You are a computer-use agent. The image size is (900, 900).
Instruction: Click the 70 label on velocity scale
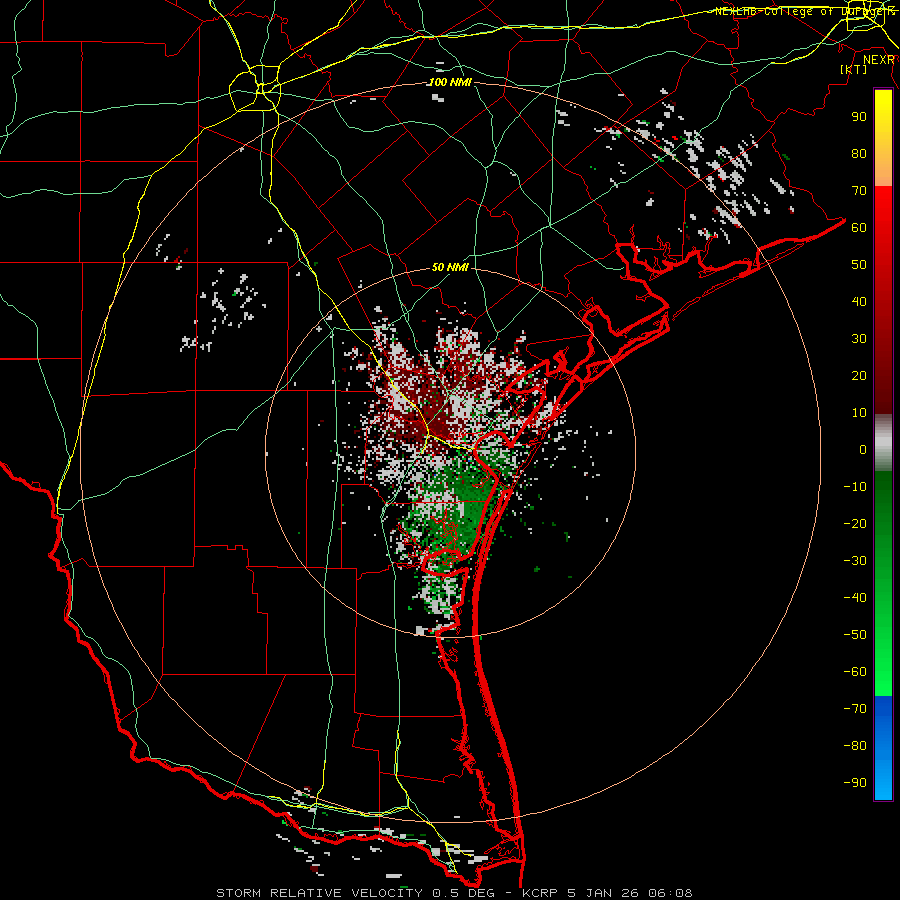(x=859, y=191)
